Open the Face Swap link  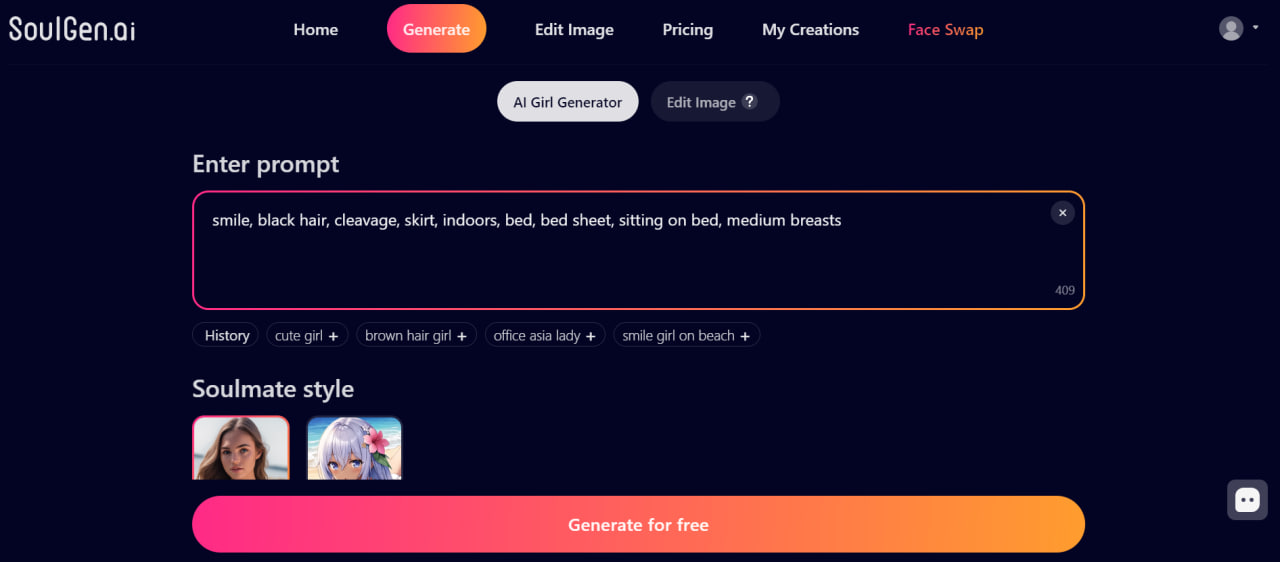pyautogui.click(x=945, y=29)
